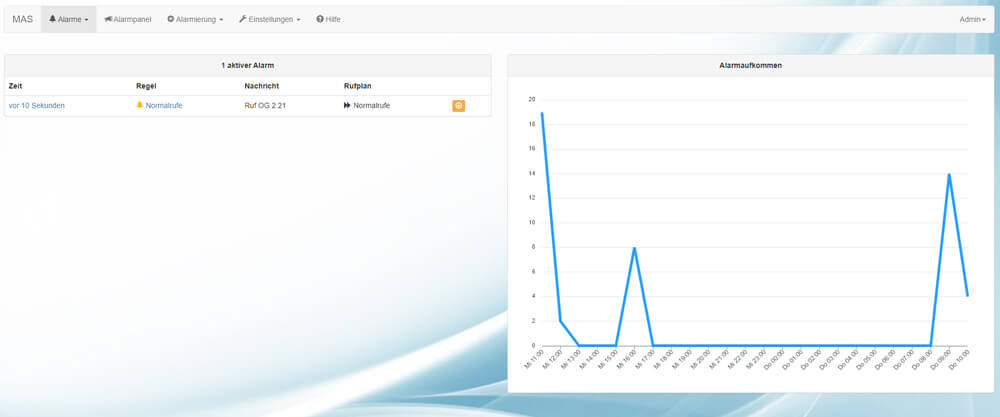The height and width of the screenshot is (417, 1000).
Task: Click the chart peak at Mi 16:00
Action: (x=634, y=248)
